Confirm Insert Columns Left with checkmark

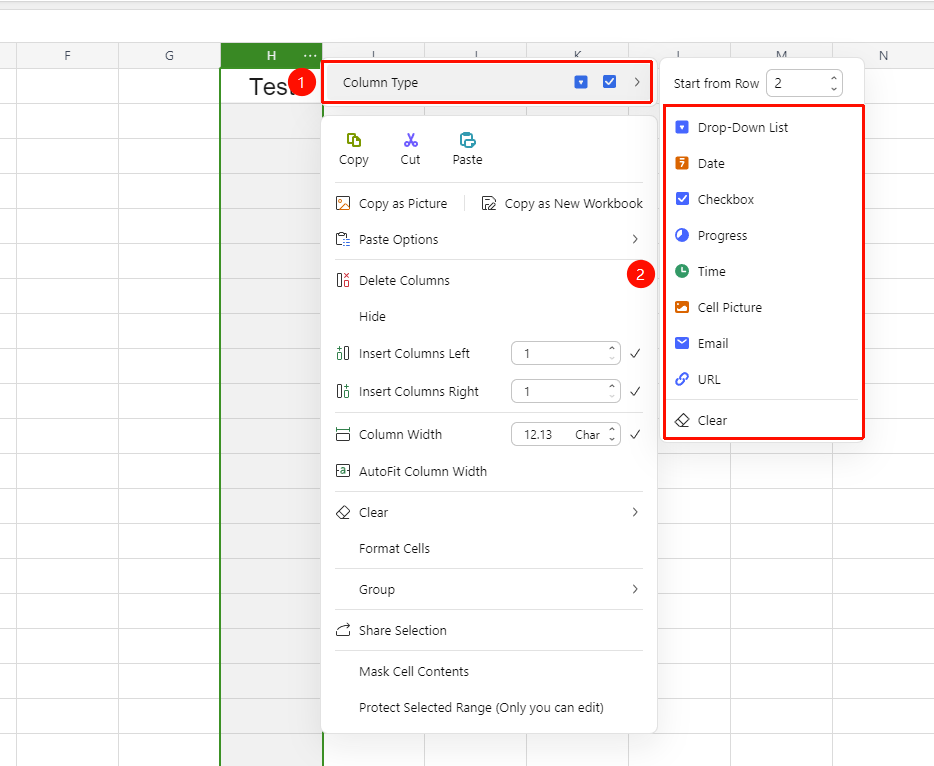(x=636, y=354)
